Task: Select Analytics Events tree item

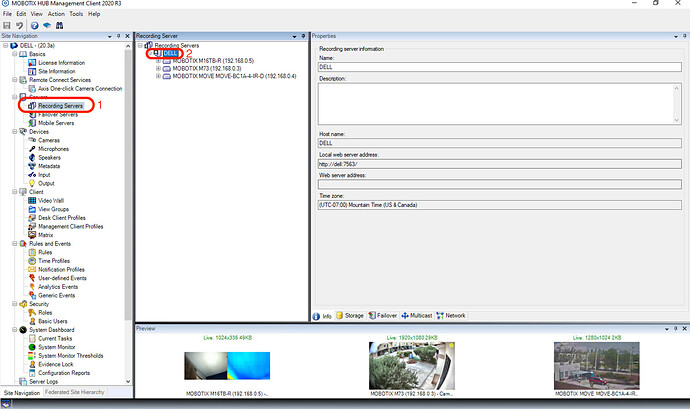Action: [x=58, y=287]
